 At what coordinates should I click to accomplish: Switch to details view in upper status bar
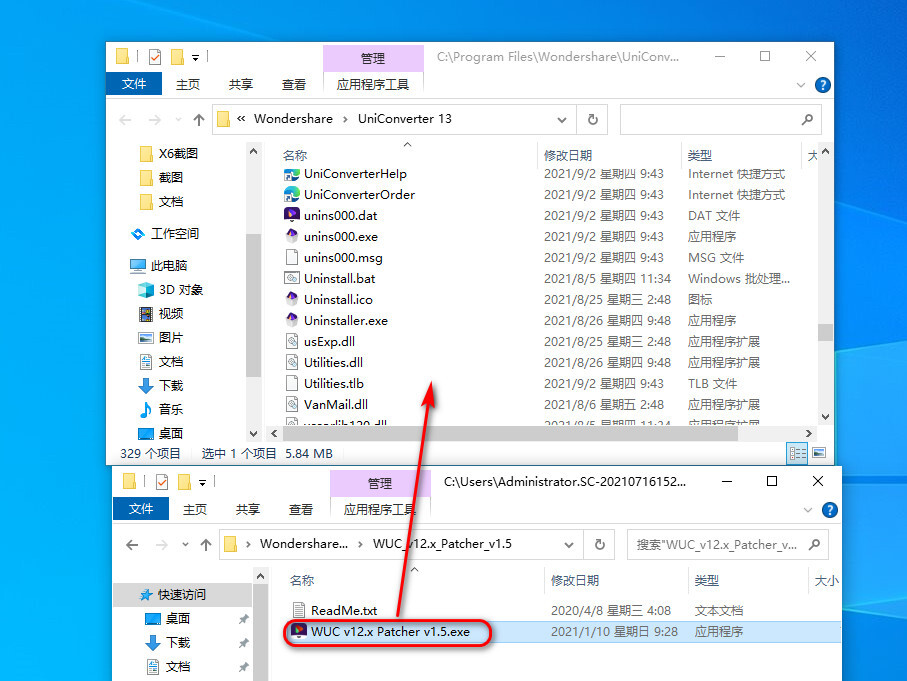coord(798,453)
